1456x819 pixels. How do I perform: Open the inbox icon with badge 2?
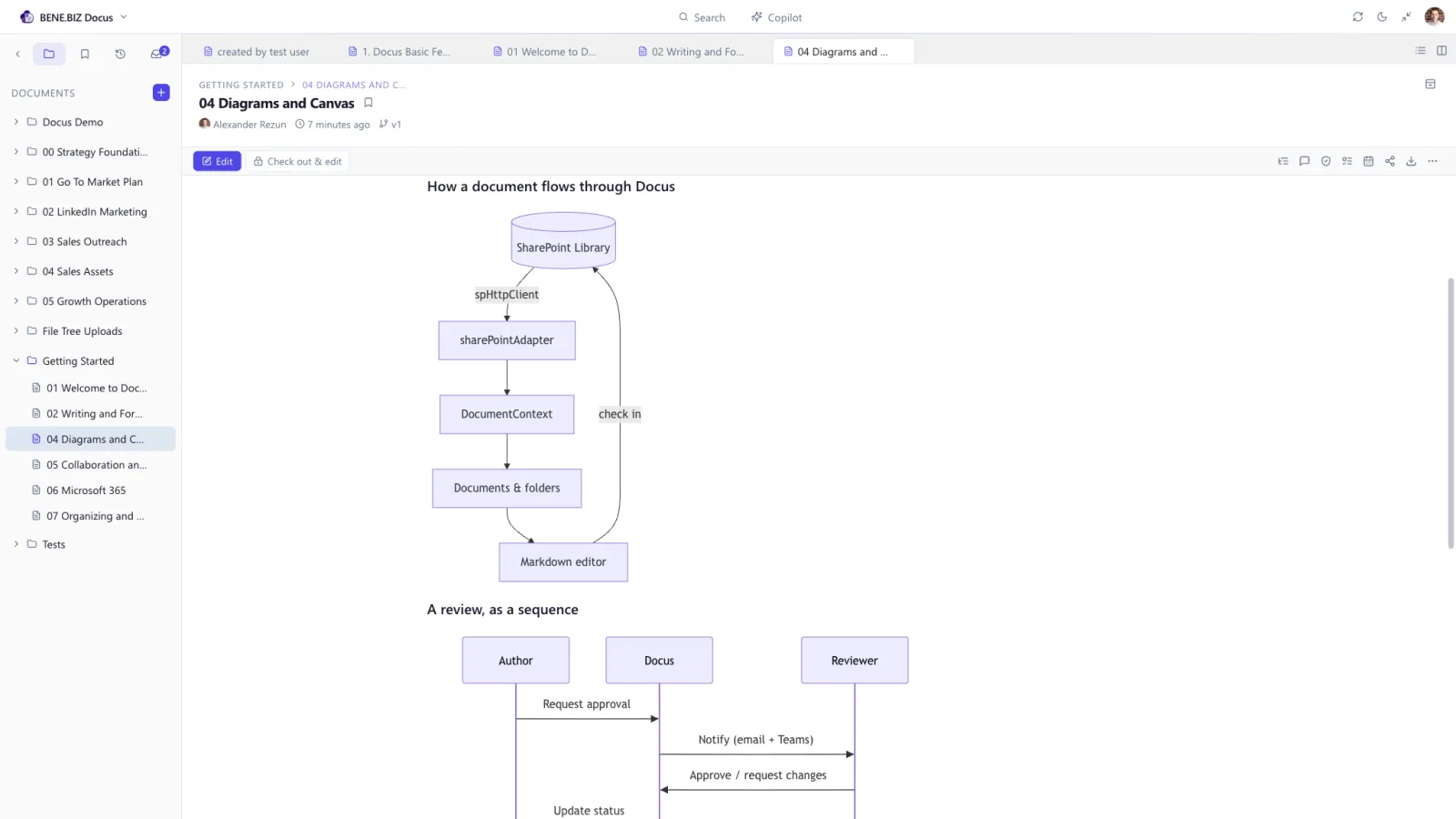(x=157, y=54)
